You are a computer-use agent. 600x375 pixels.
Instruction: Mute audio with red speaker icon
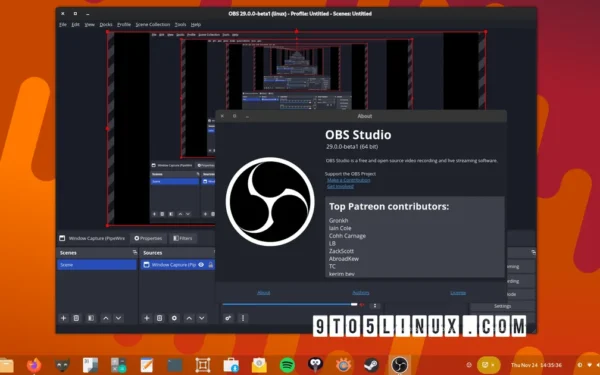(x=362, y=305)
